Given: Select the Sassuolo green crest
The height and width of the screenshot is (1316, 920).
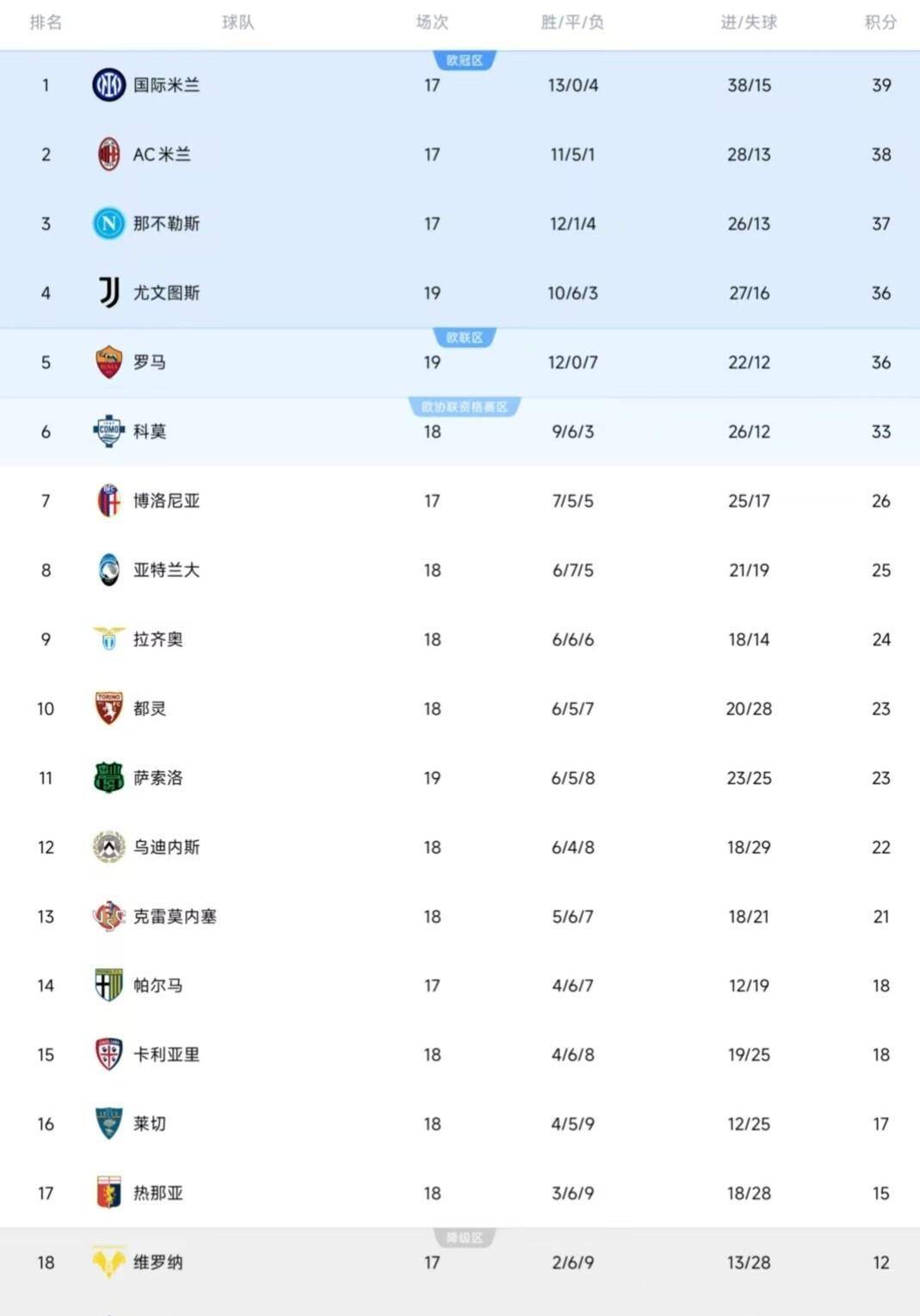Looking at the screenshot, I should [x=108, y=778].
